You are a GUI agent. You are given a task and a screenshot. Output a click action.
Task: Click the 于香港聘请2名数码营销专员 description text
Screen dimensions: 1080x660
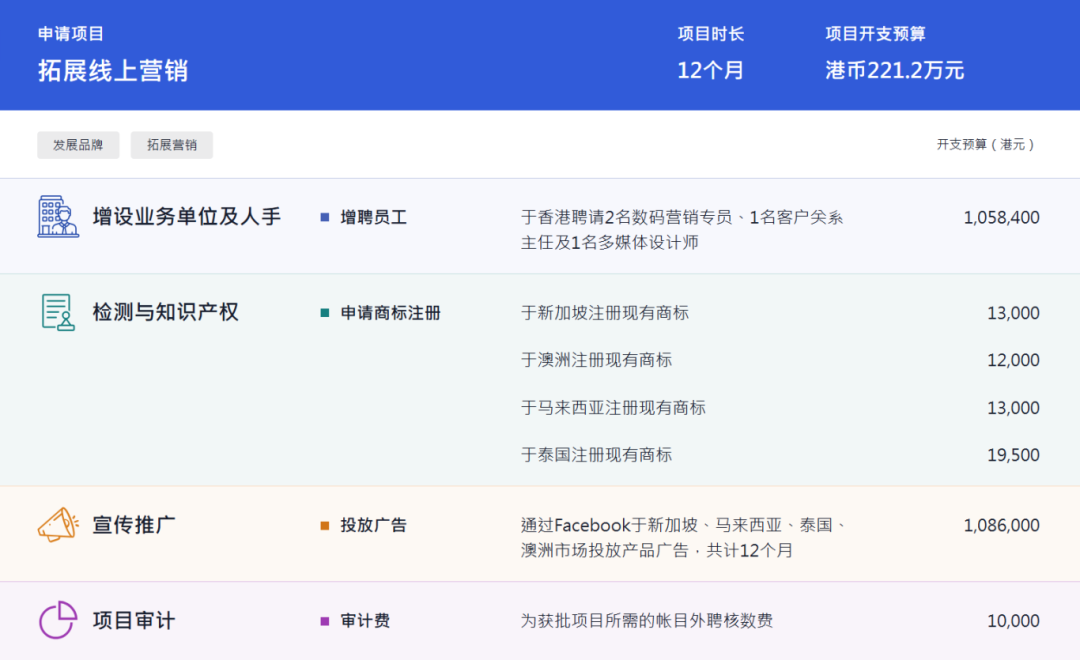[x=682, y=230]
